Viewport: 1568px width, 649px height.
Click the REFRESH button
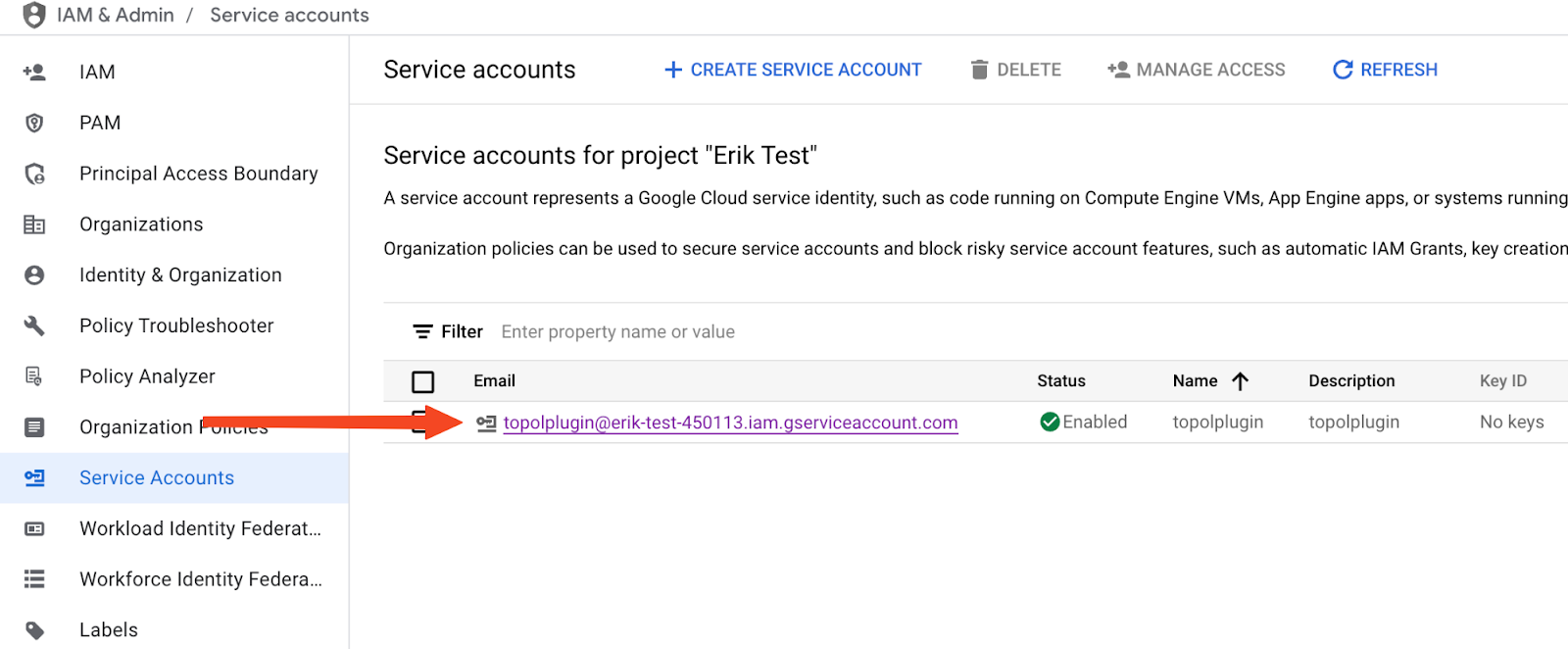tap(1385, 70)
